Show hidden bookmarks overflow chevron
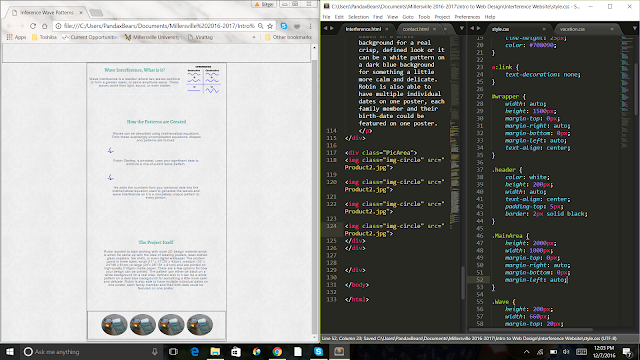This screenshot has height=360, width=640. pyautogui.click(x=254, y=37)
